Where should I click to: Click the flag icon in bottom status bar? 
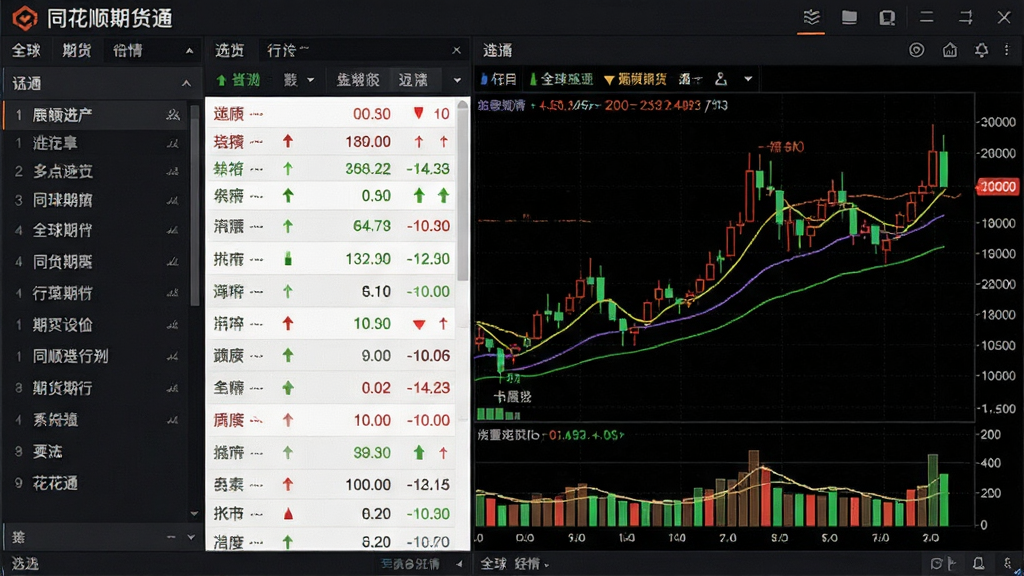click(x=952, y=563)
